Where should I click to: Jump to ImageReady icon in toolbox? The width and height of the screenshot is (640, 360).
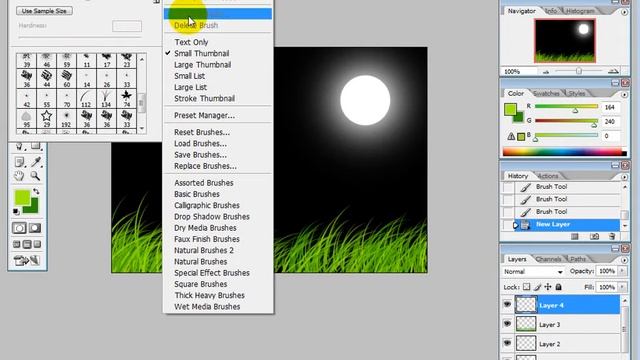pyautogui.click(x=27, y=260)
